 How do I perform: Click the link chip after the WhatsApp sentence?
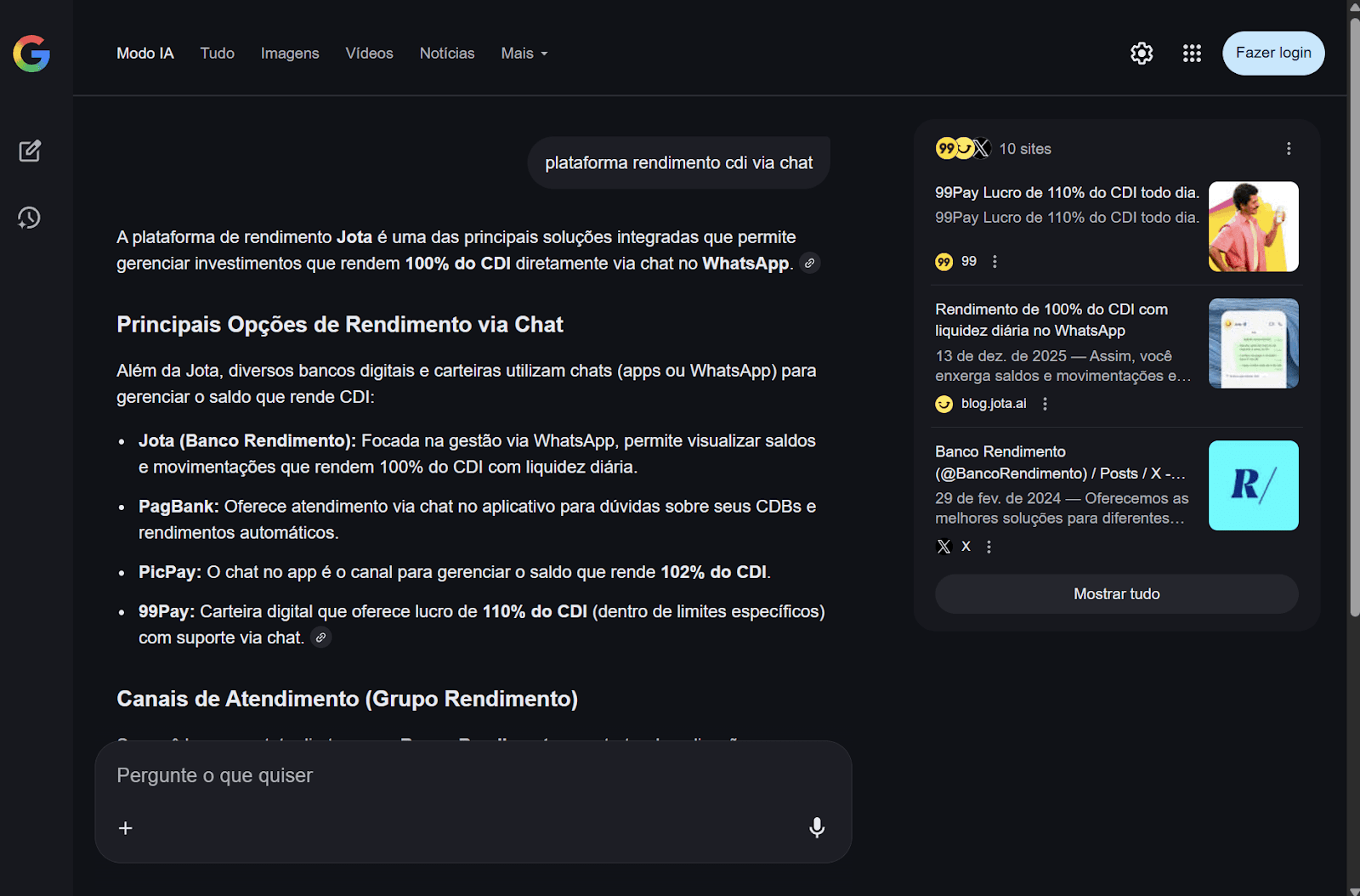[810, 264]
